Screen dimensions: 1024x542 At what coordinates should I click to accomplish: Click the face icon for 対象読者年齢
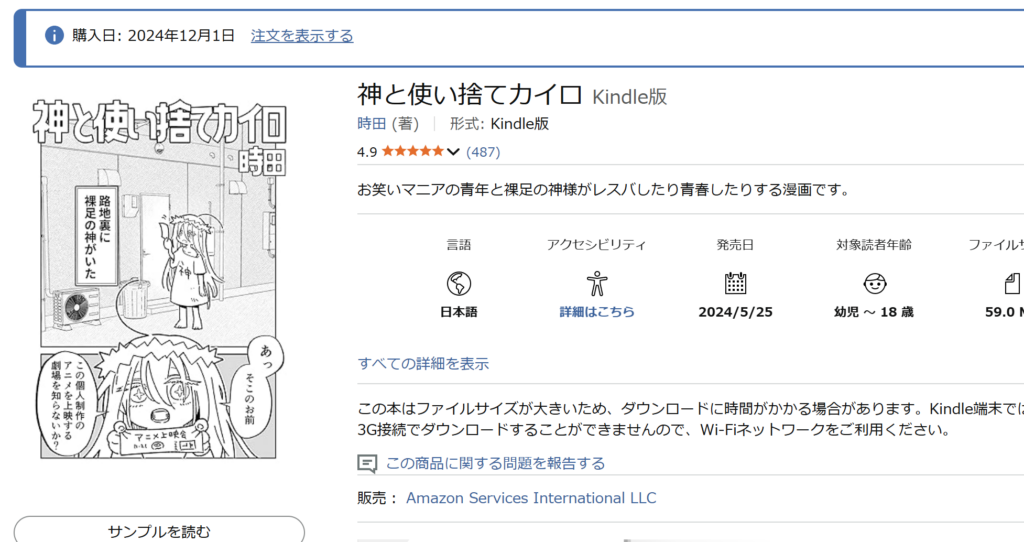[x=874, y=283]
